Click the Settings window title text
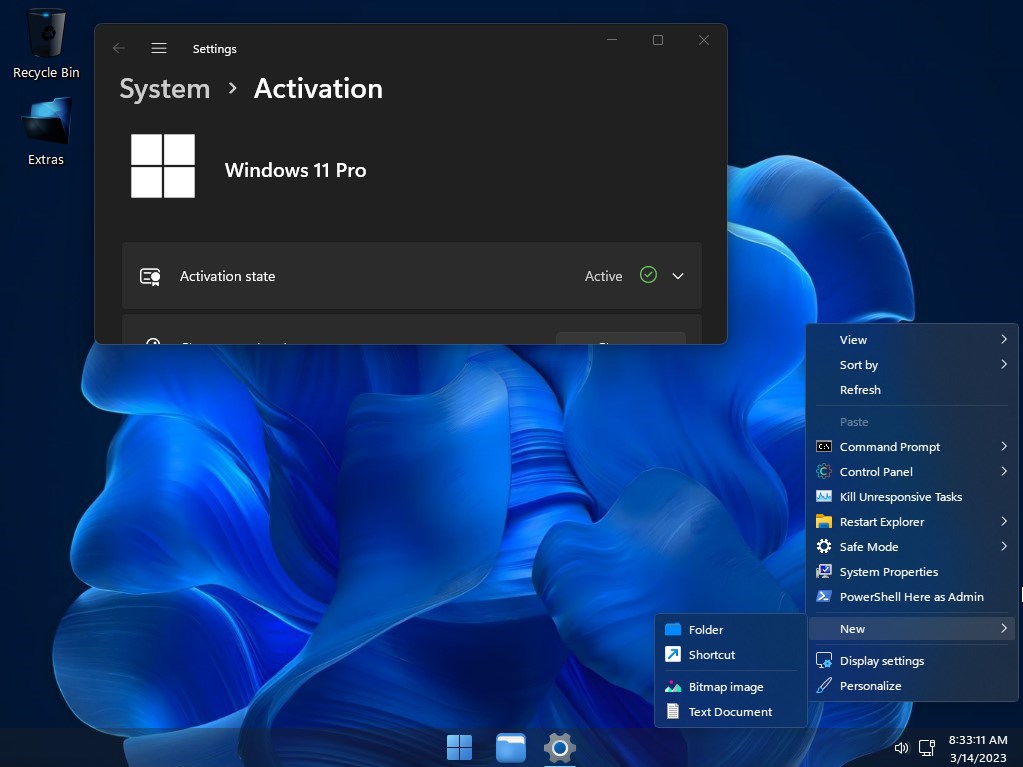 215,49
